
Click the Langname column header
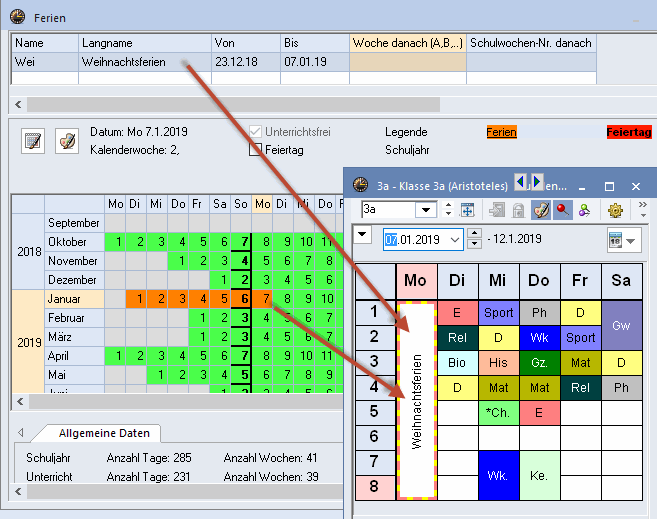tap(145, 43)
